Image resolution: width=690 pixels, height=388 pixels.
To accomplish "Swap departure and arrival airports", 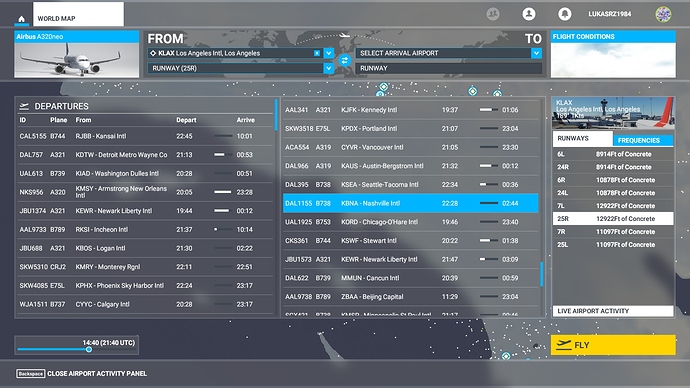I will [x=345, y=61].
